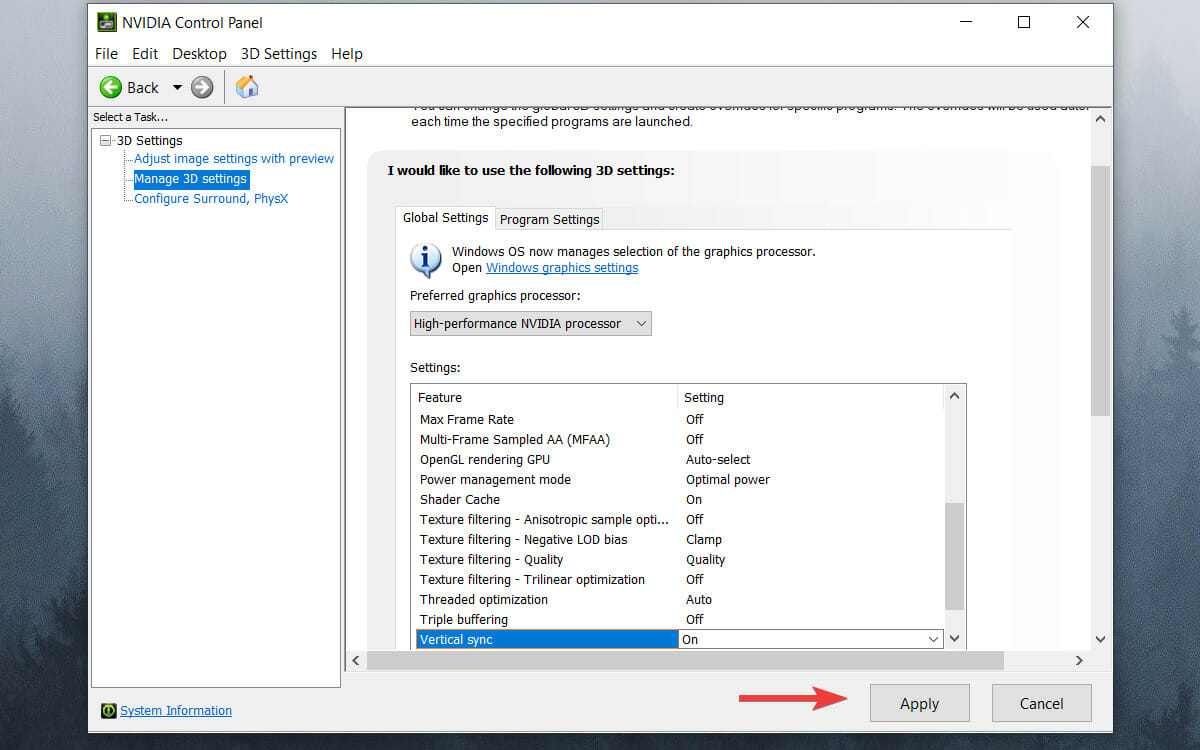1200x750 pixels.
Task: Select Texture filtering - Anisotropic sample row
Action: (x=678, y=520)
